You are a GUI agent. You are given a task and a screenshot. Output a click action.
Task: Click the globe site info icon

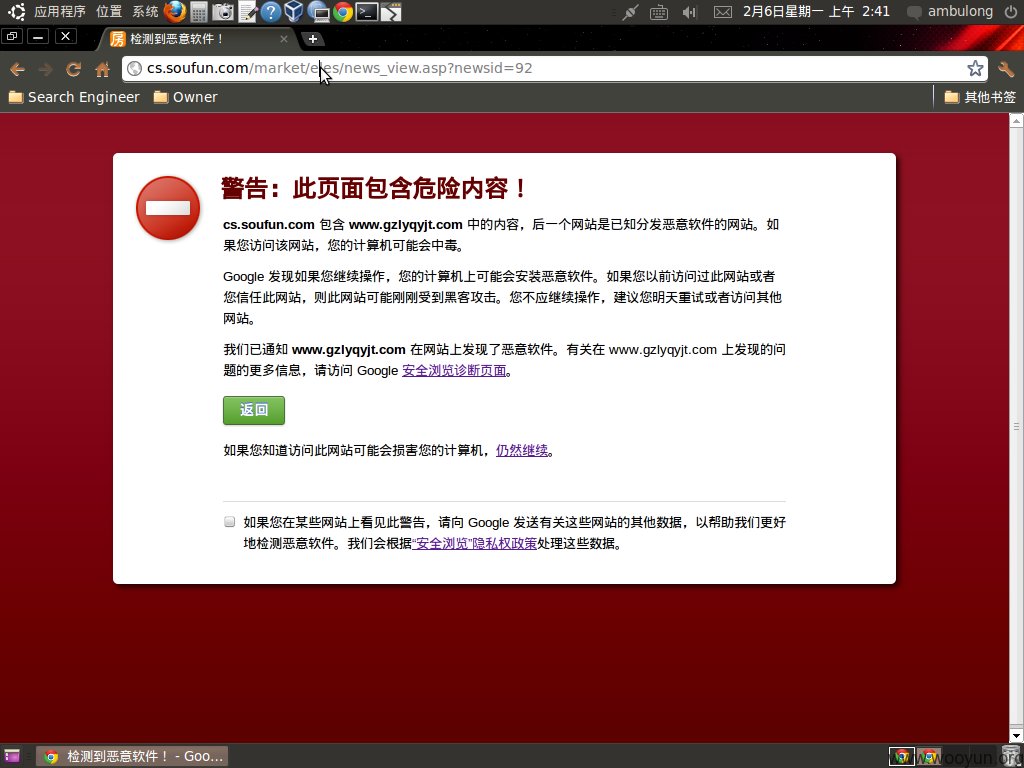point(135,68)
